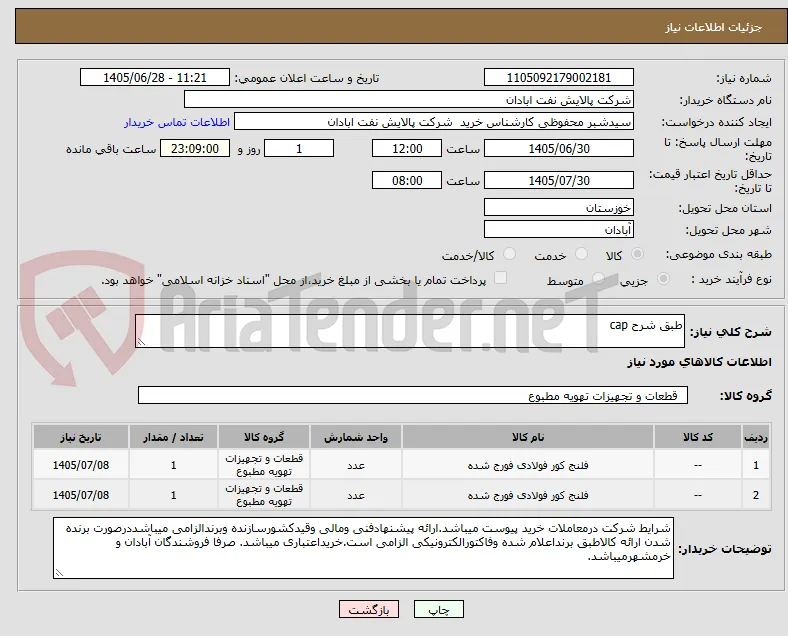Click the response deadline time 12:00
788x636 pixels.
pyautogui.click(x=407, y=149)
